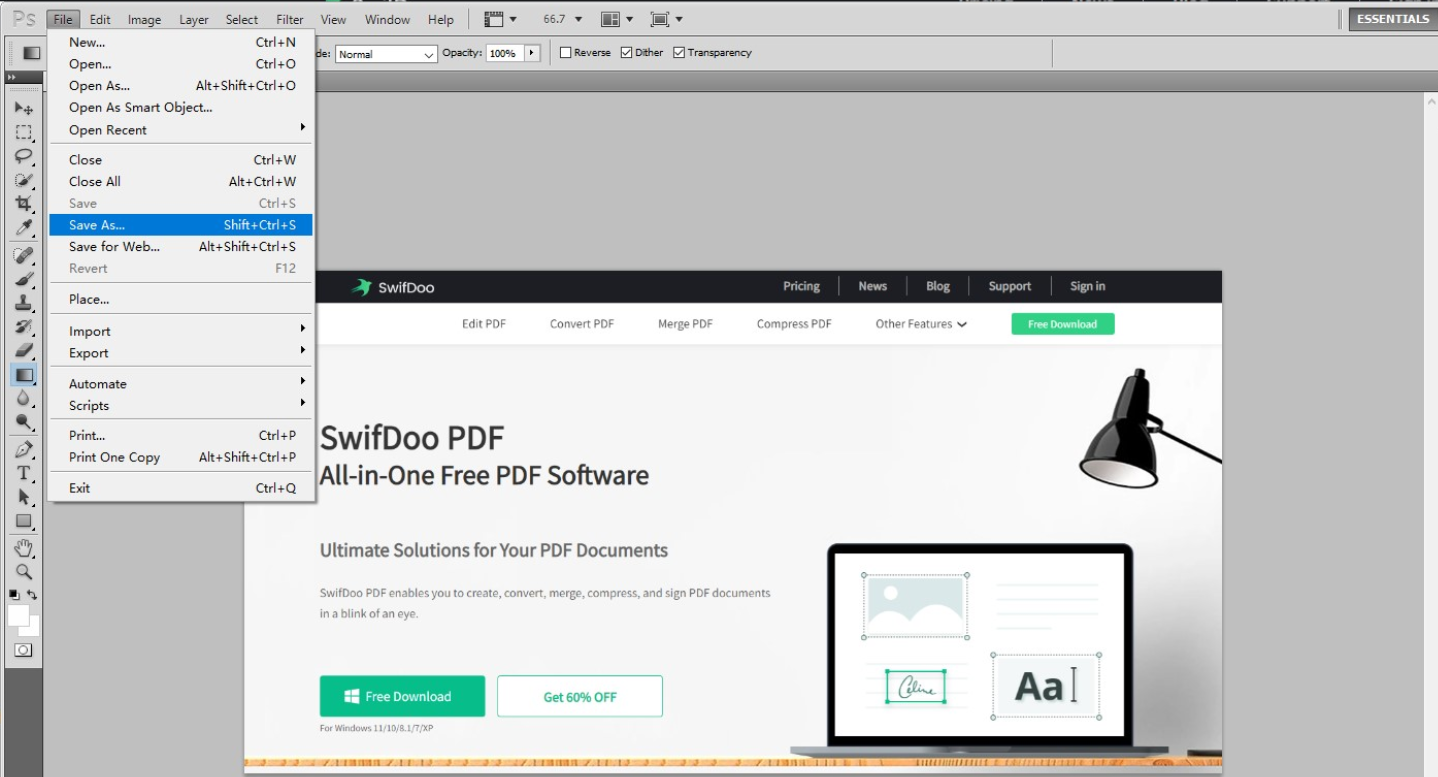This screenshot has width=1438, height=777.
Task: Select the Rectangle shape tool
Action: pos(24,522)
